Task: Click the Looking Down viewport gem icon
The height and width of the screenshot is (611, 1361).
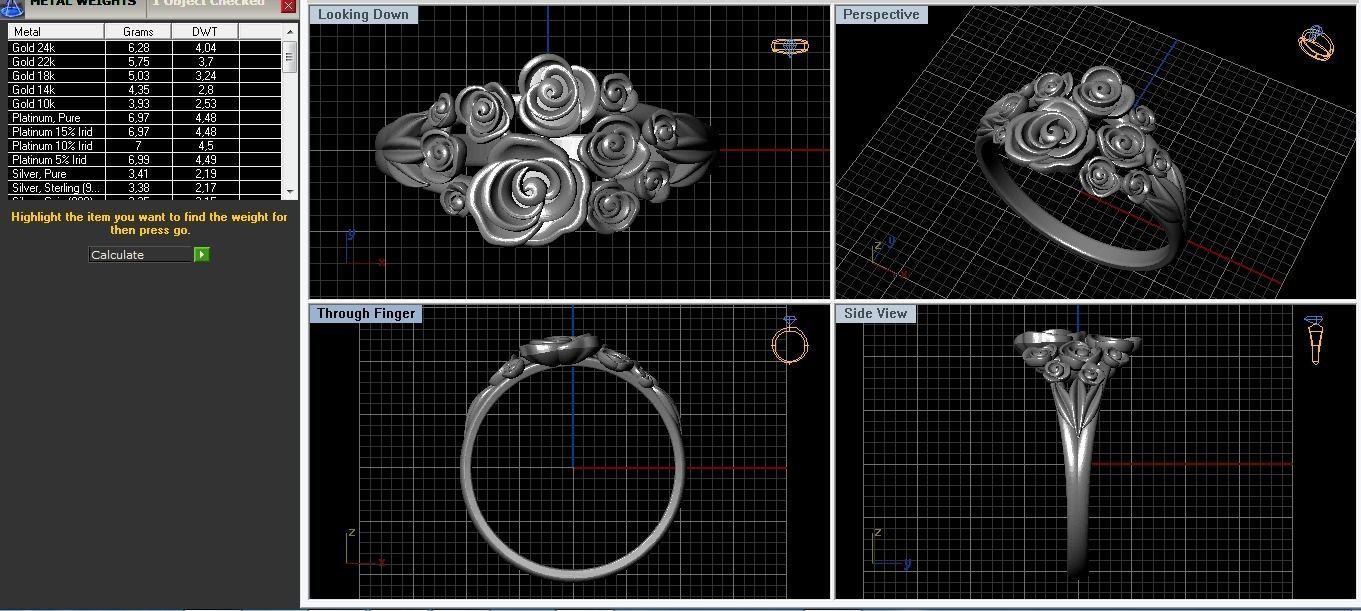Action: (x=789, y=47)
